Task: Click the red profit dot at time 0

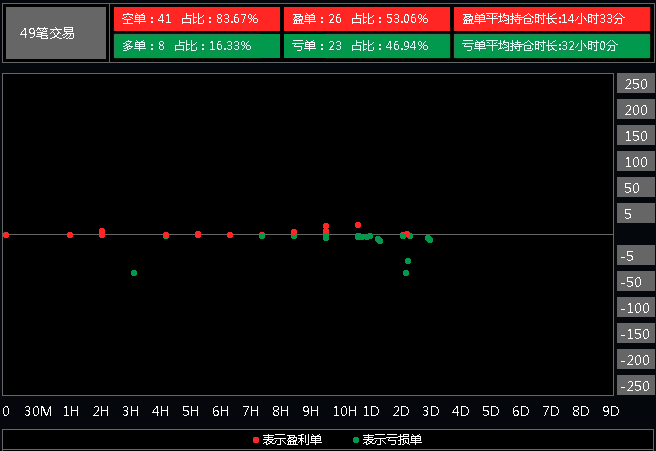Action: pyautogui.click(x=6, y=235)
